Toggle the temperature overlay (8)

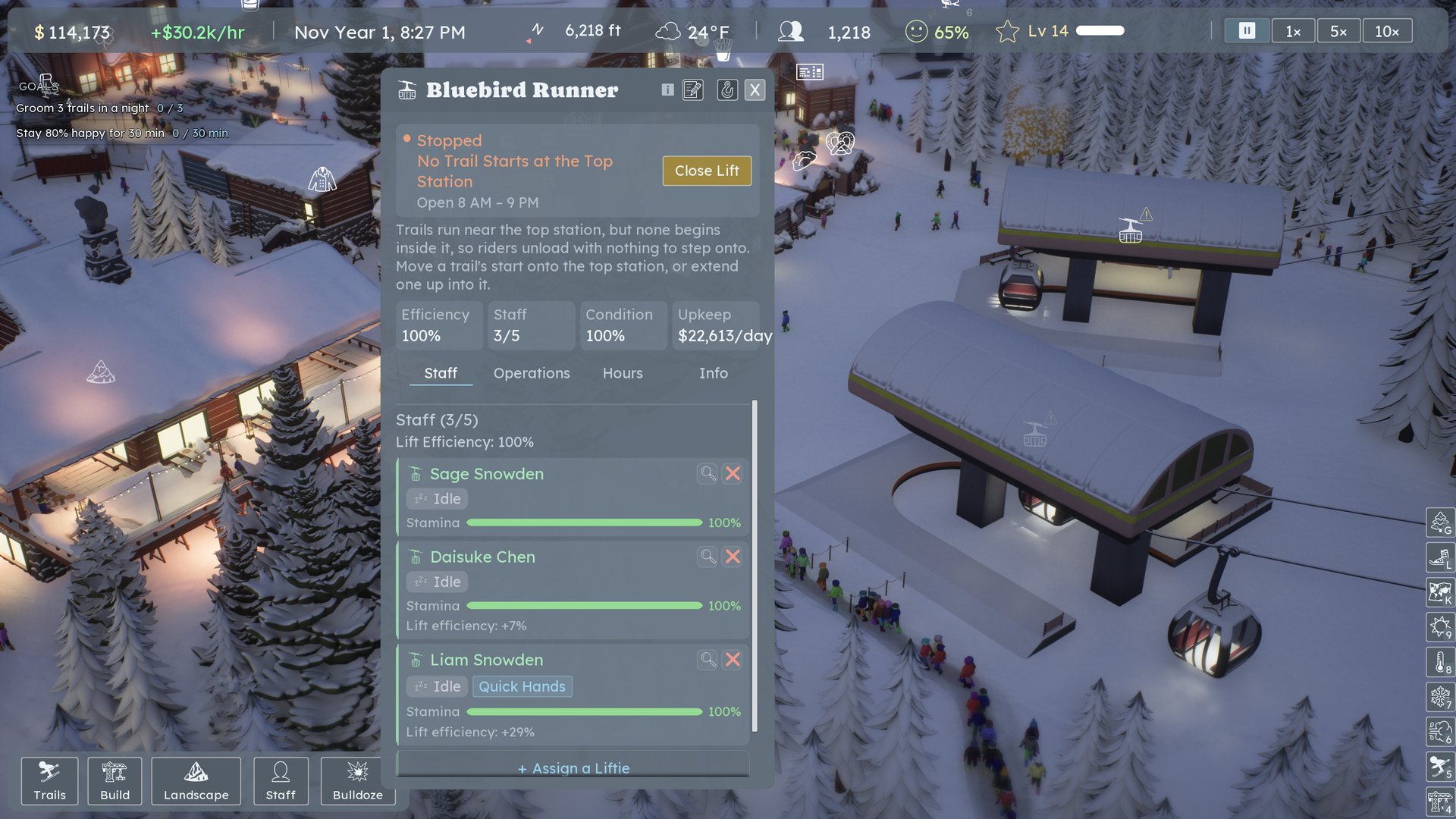(x=1440, y=662)
